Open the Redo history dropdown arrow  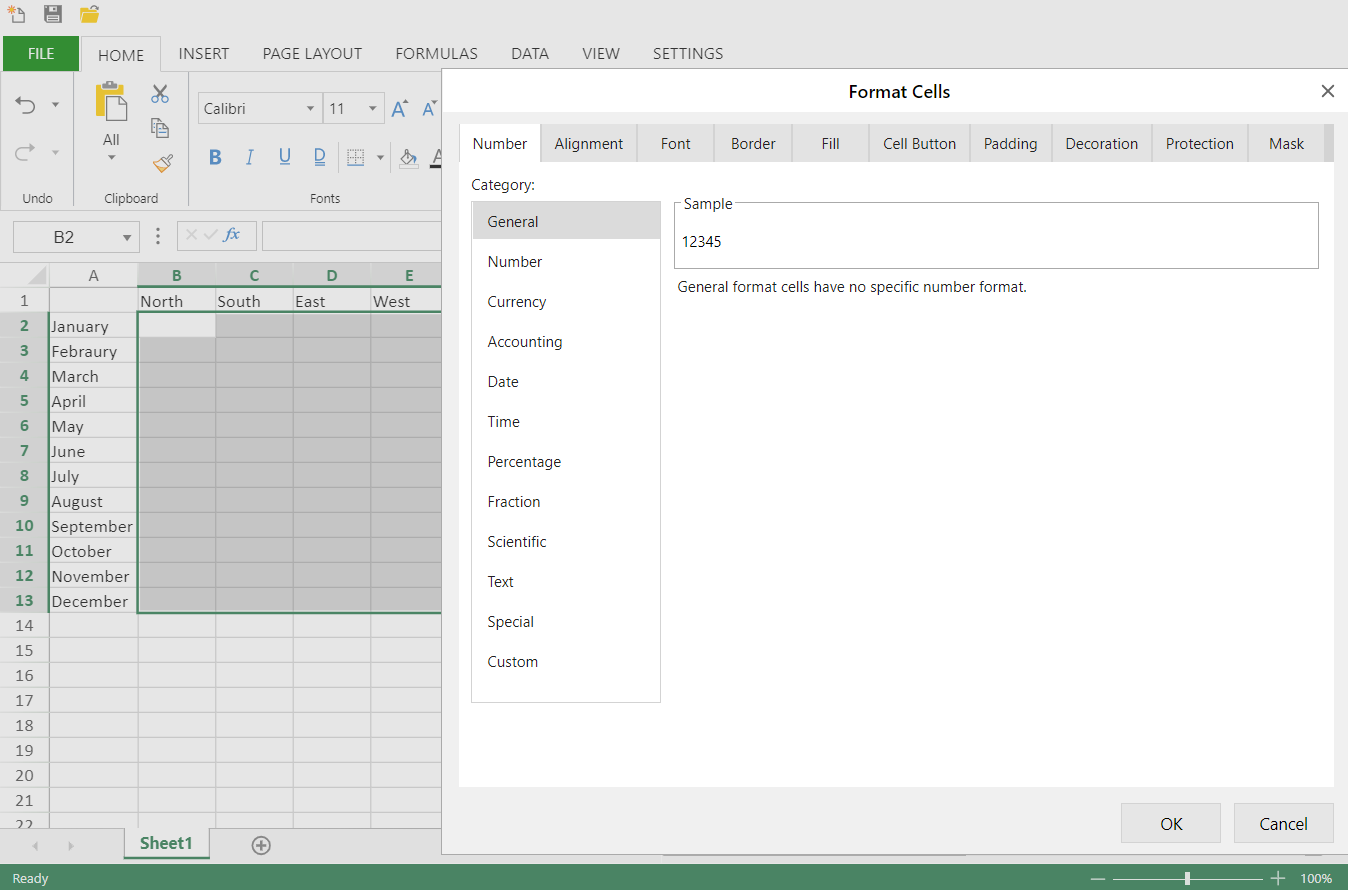(55, 152)
